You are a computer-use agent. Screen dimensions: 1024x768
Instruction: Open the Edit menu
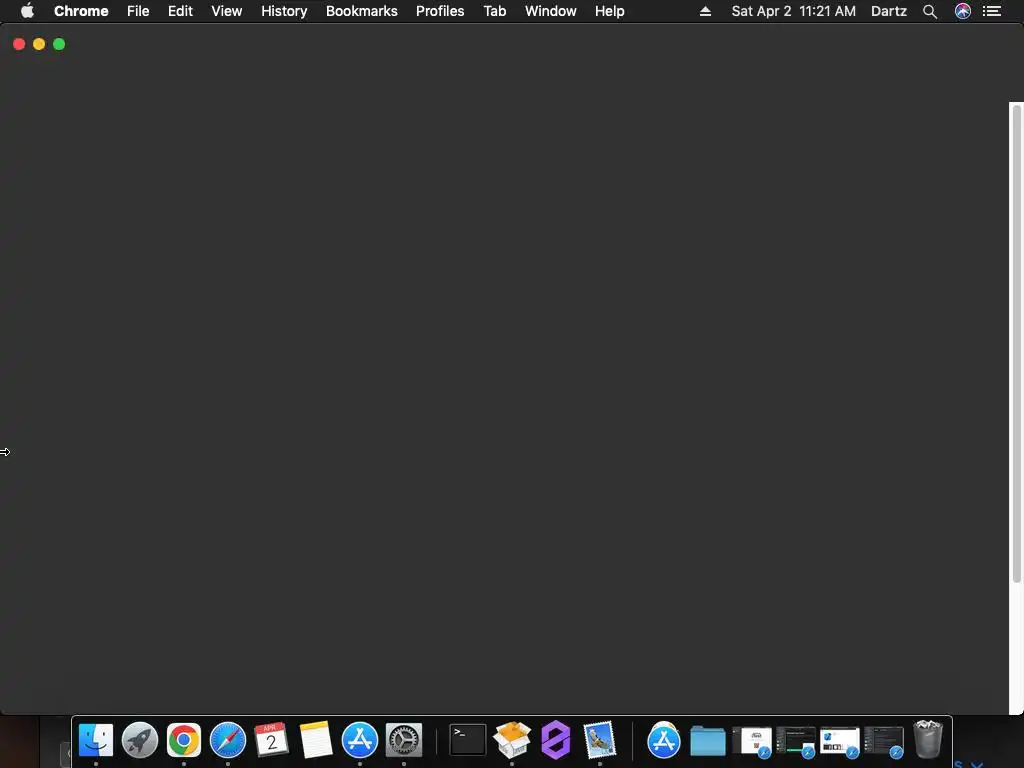(180, 11)
